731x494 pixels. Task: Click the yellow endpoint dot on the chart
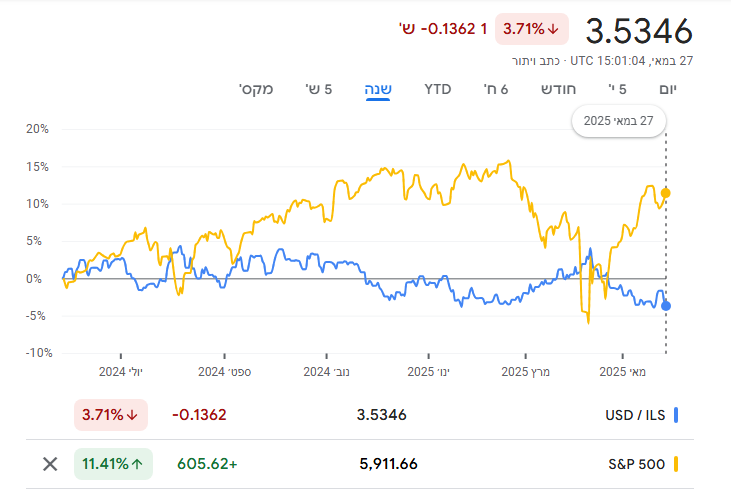(666, 192)
